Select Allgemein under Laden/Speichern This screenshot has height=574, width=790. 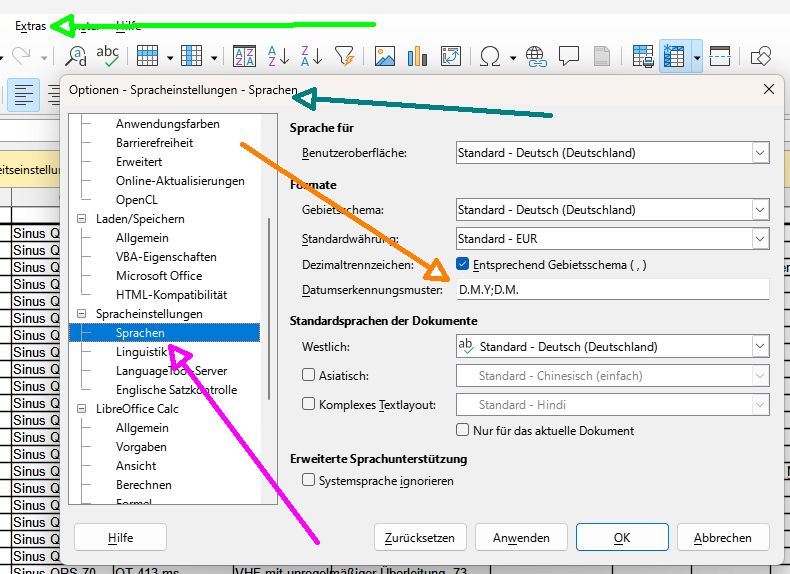[142, 238]
